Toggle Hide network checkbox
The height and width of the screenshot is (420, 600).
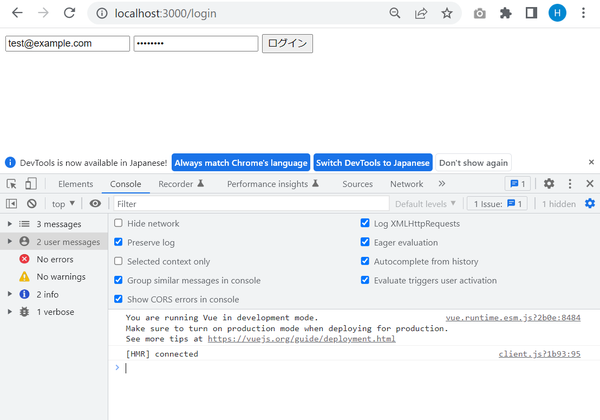118,223
